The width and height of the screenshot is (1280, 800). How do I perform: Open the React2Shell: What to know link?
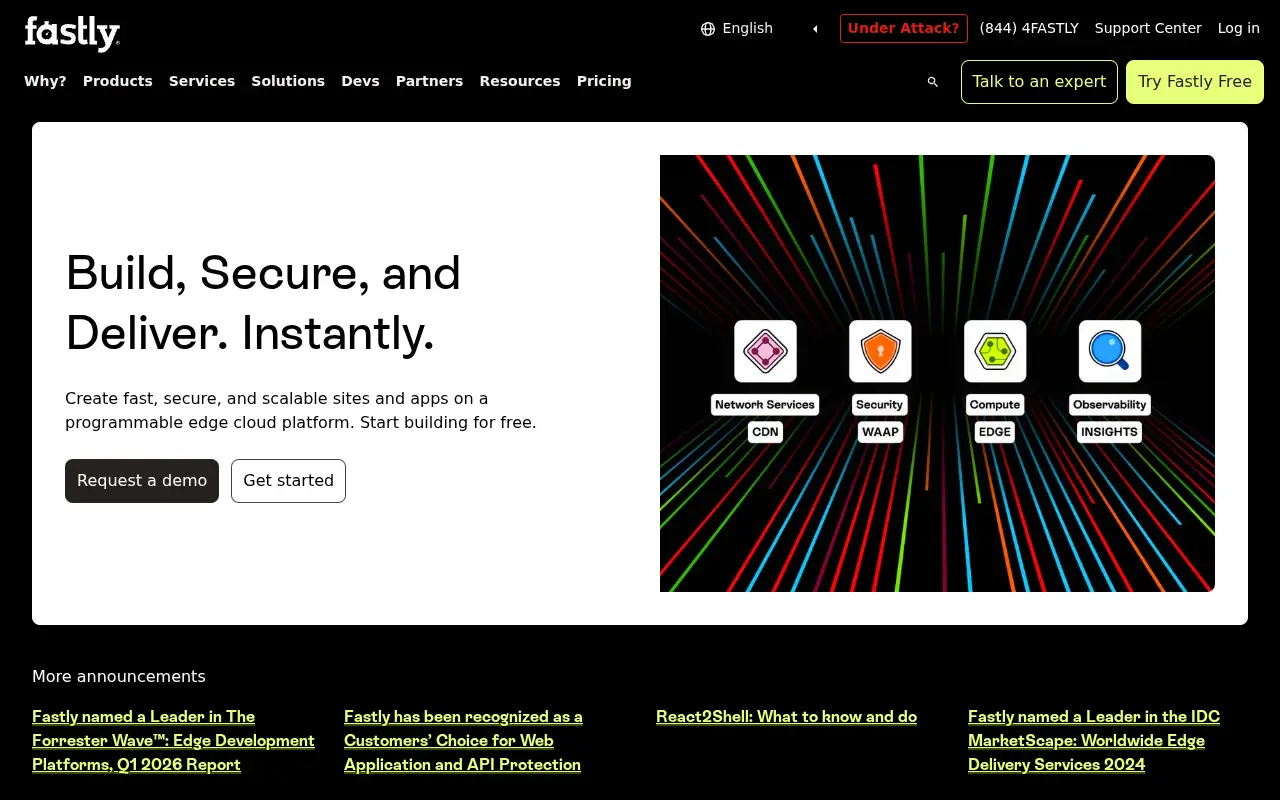786,717
